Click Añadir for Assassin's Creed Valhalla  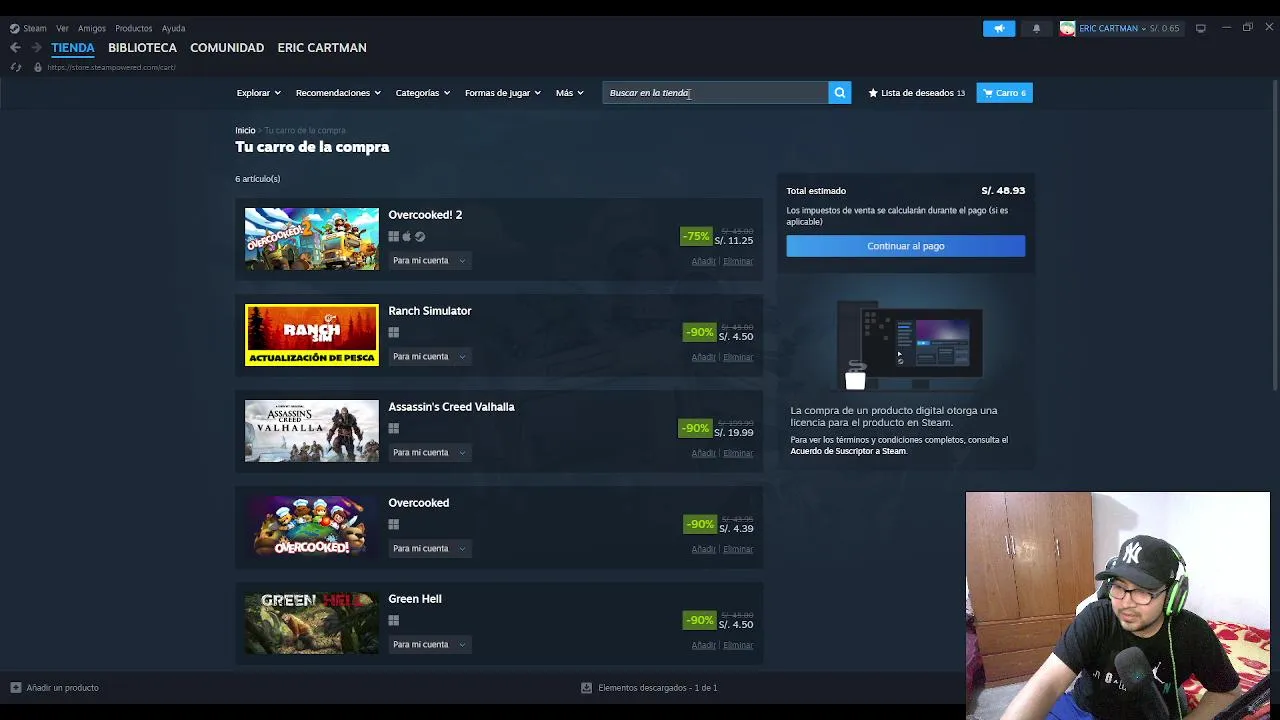pos(703,453)
